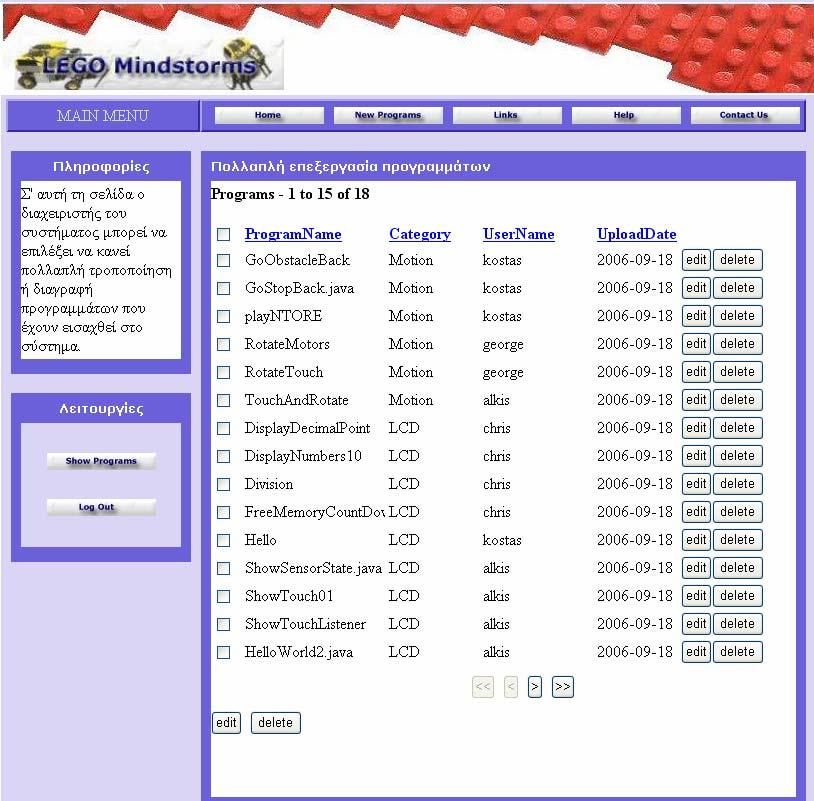Screen dimensions: 814x801
Task: Tick the RotateTouch checkbox
Action: [223, 372]
